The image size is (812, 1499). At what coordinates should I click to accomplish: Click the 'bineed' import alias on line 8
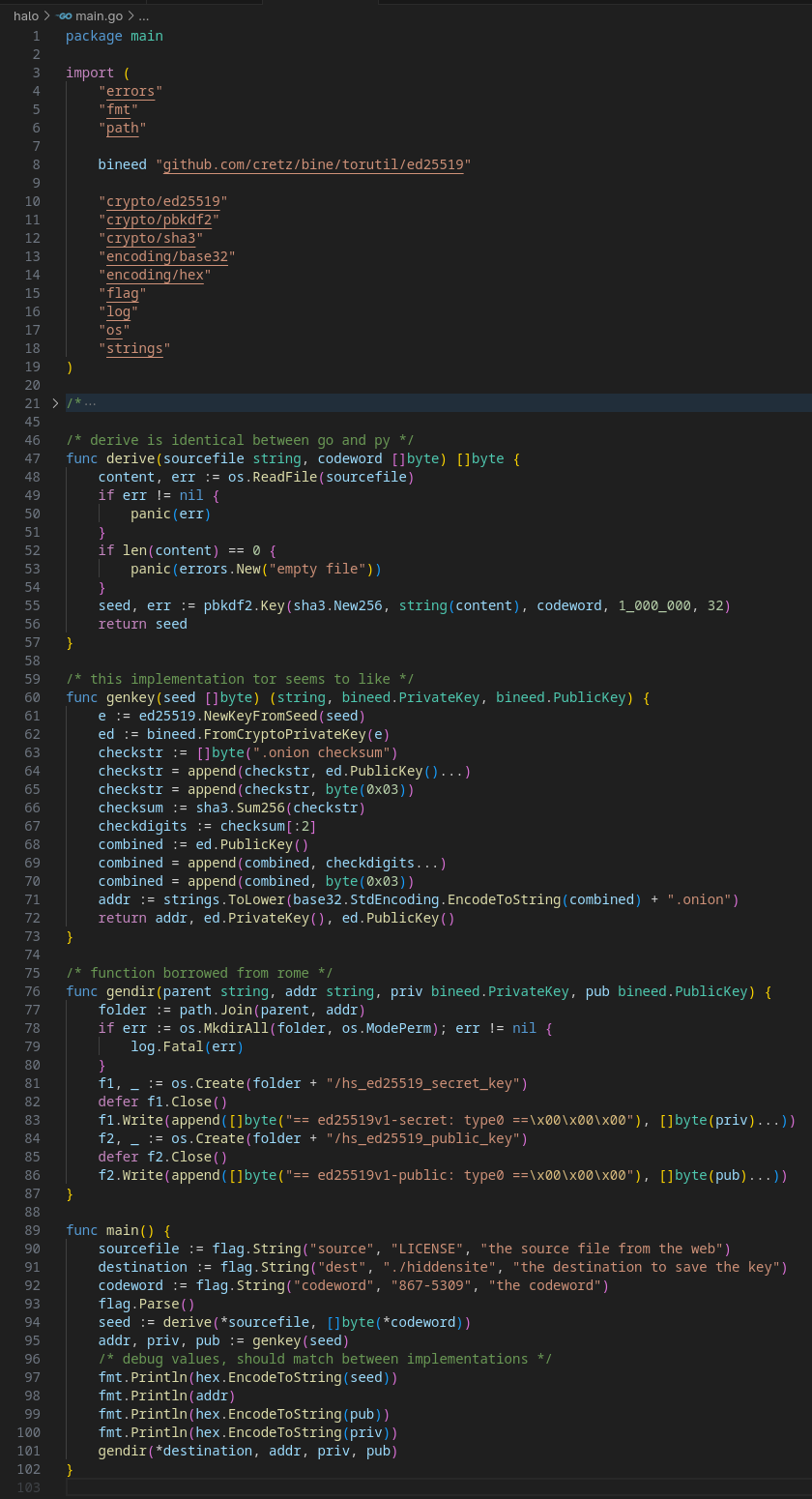point(123,164)
